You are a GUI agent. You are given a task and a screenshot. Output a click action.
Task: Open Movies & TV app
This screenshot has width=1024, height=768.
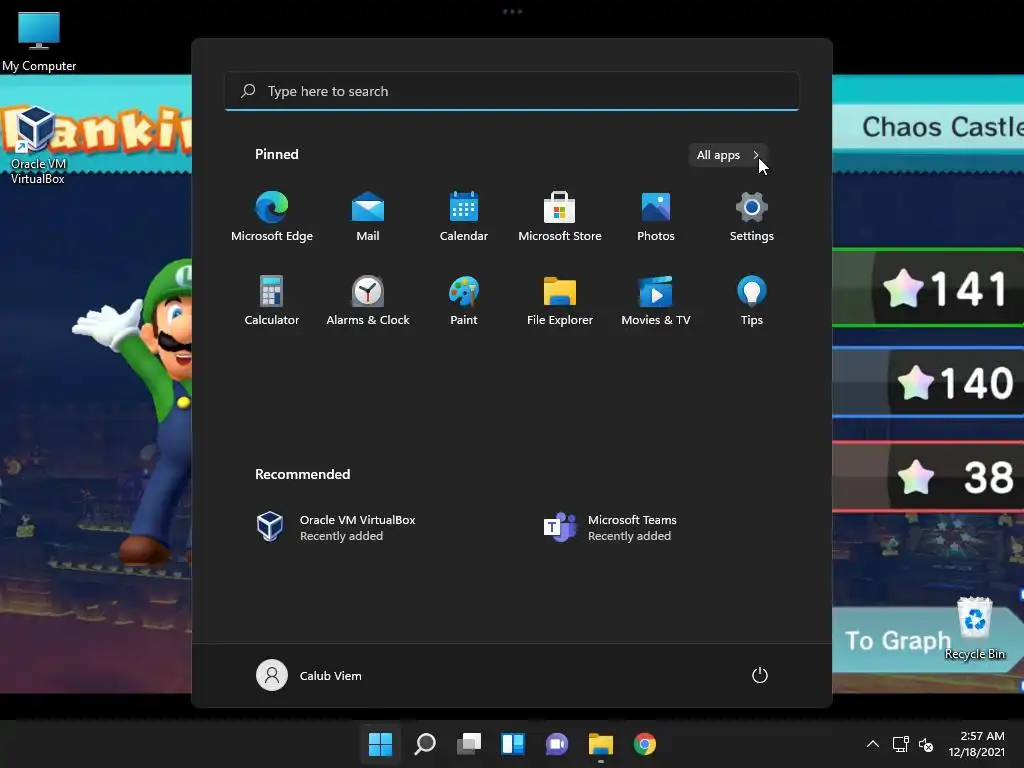click(x=656, y=301)
